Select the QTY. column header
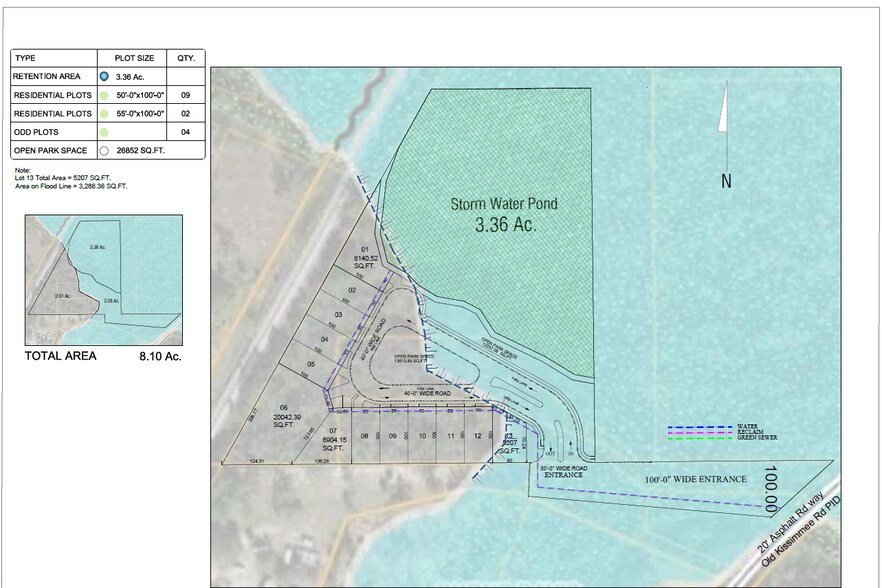 [x=186, y=58]
